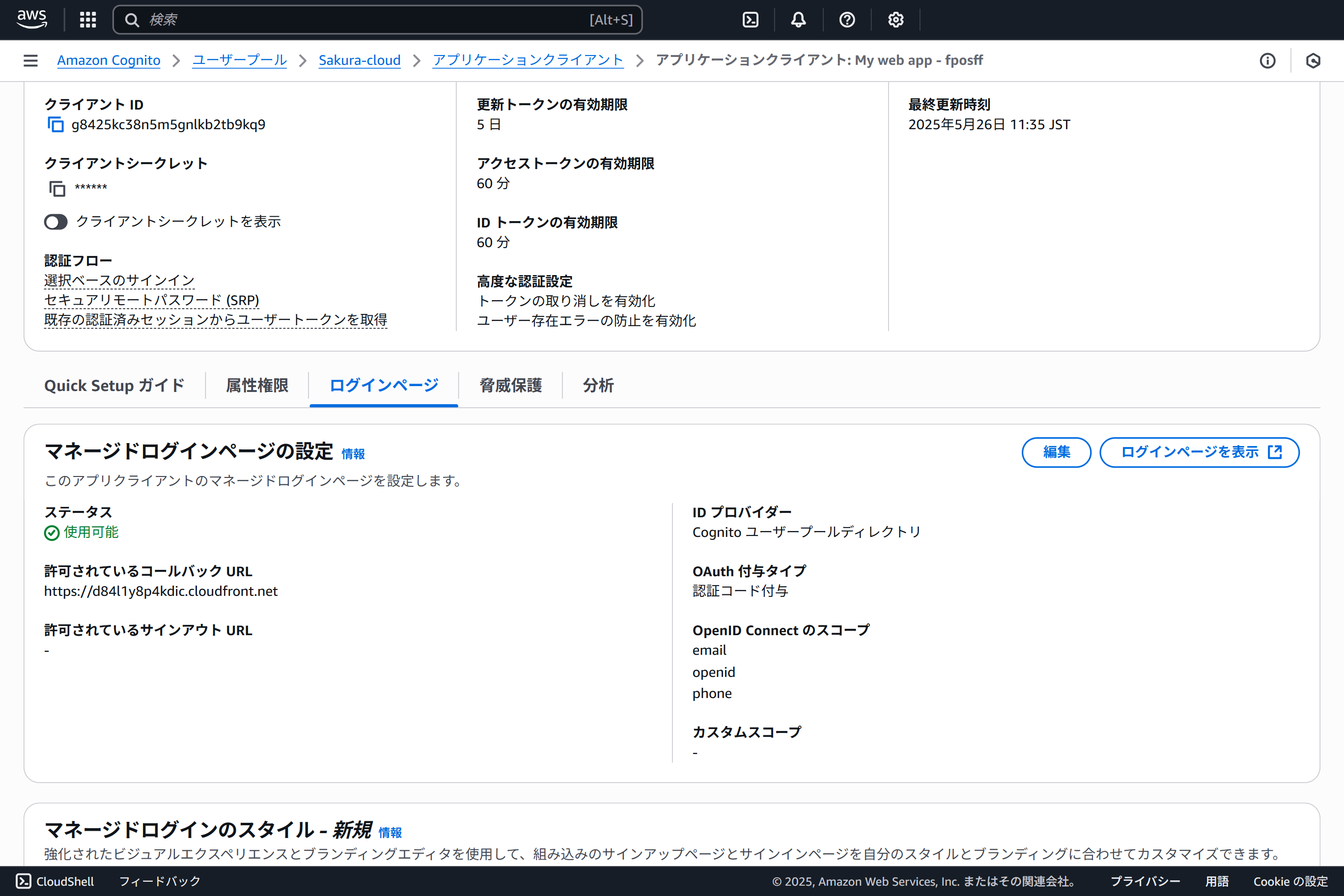
Task: Click セキュアリモートパスワード (SRP) term
Action: click(x=151, y=301)
